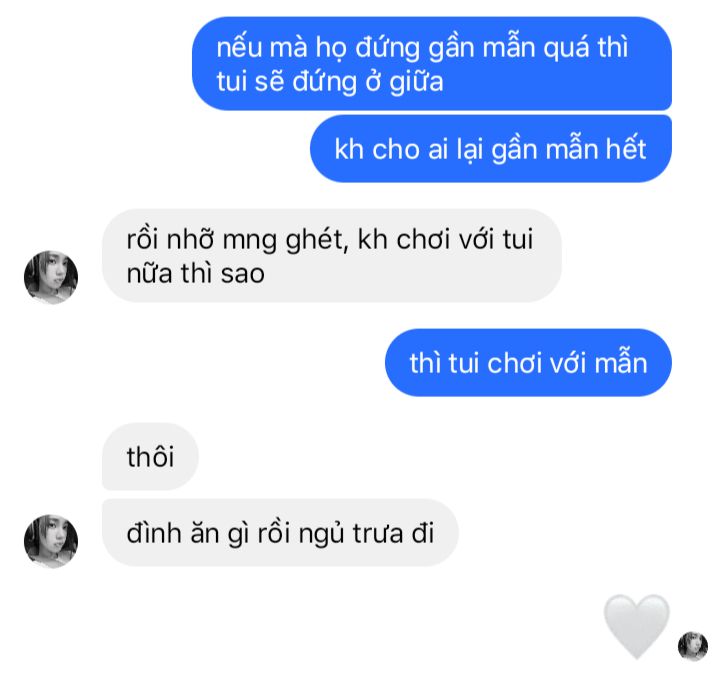Tap 'kh cho ai' at the start of the second blue bubble

click(391, 149)
